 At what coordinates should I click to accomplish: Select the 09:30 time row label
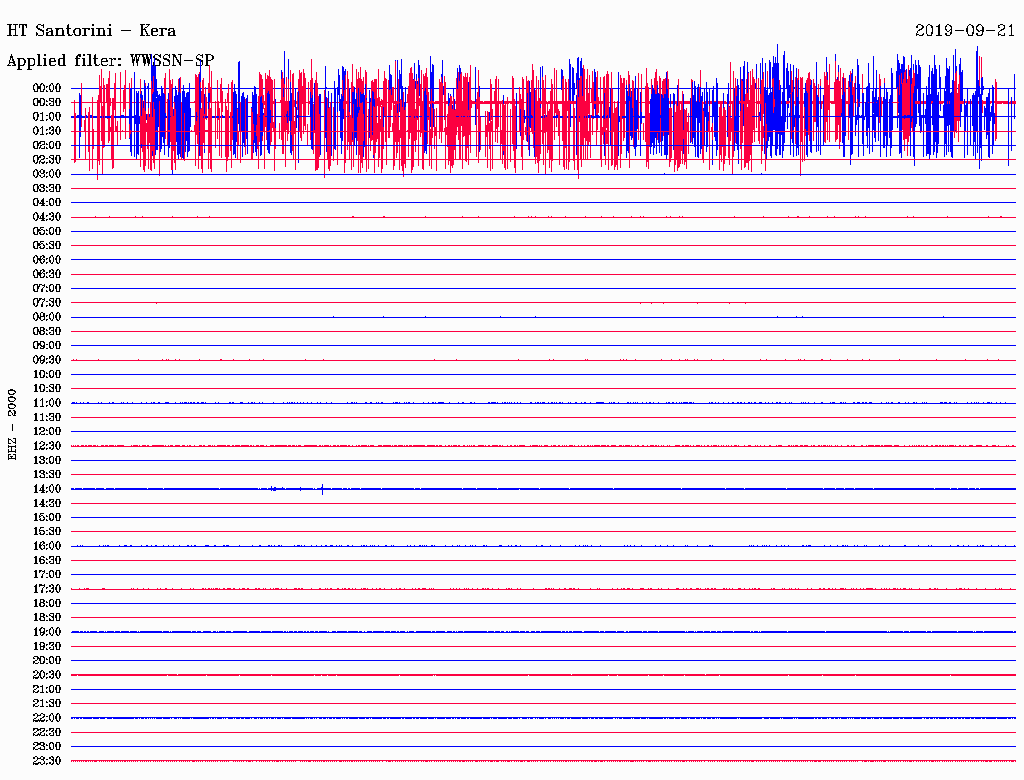pos(48,360)
